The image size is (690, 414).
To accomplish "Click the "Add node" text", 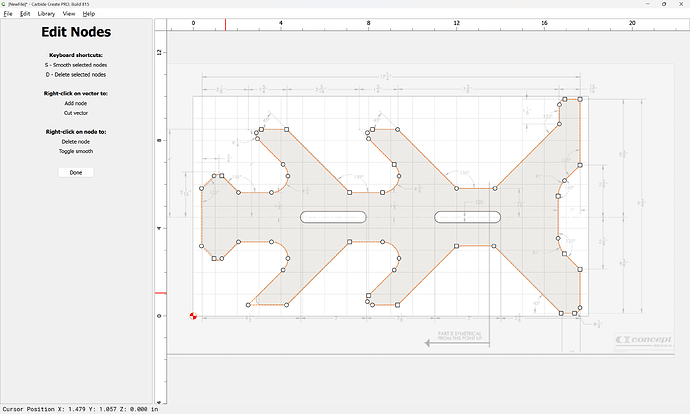I will pos(76,103).
